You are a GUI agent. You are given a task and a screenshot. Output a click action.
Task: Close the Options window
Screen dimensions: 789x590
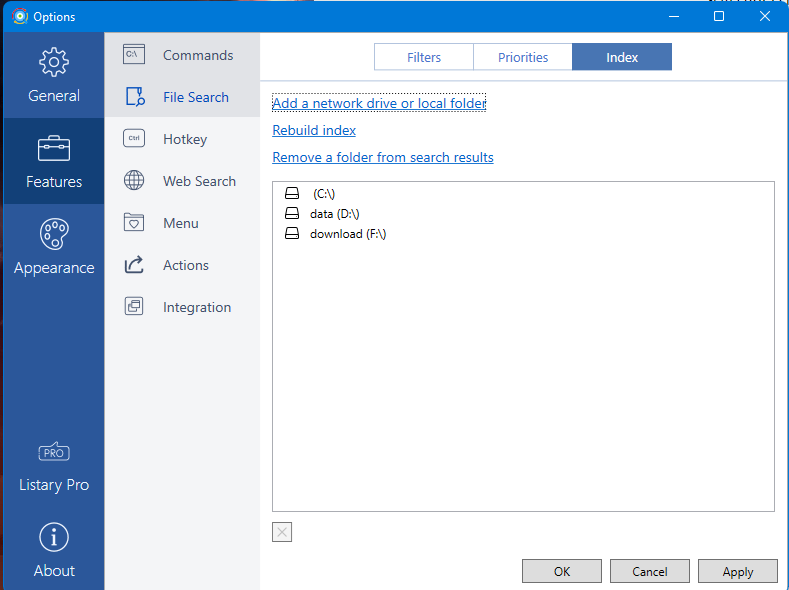pyautogui.click(x=764, y=16)
